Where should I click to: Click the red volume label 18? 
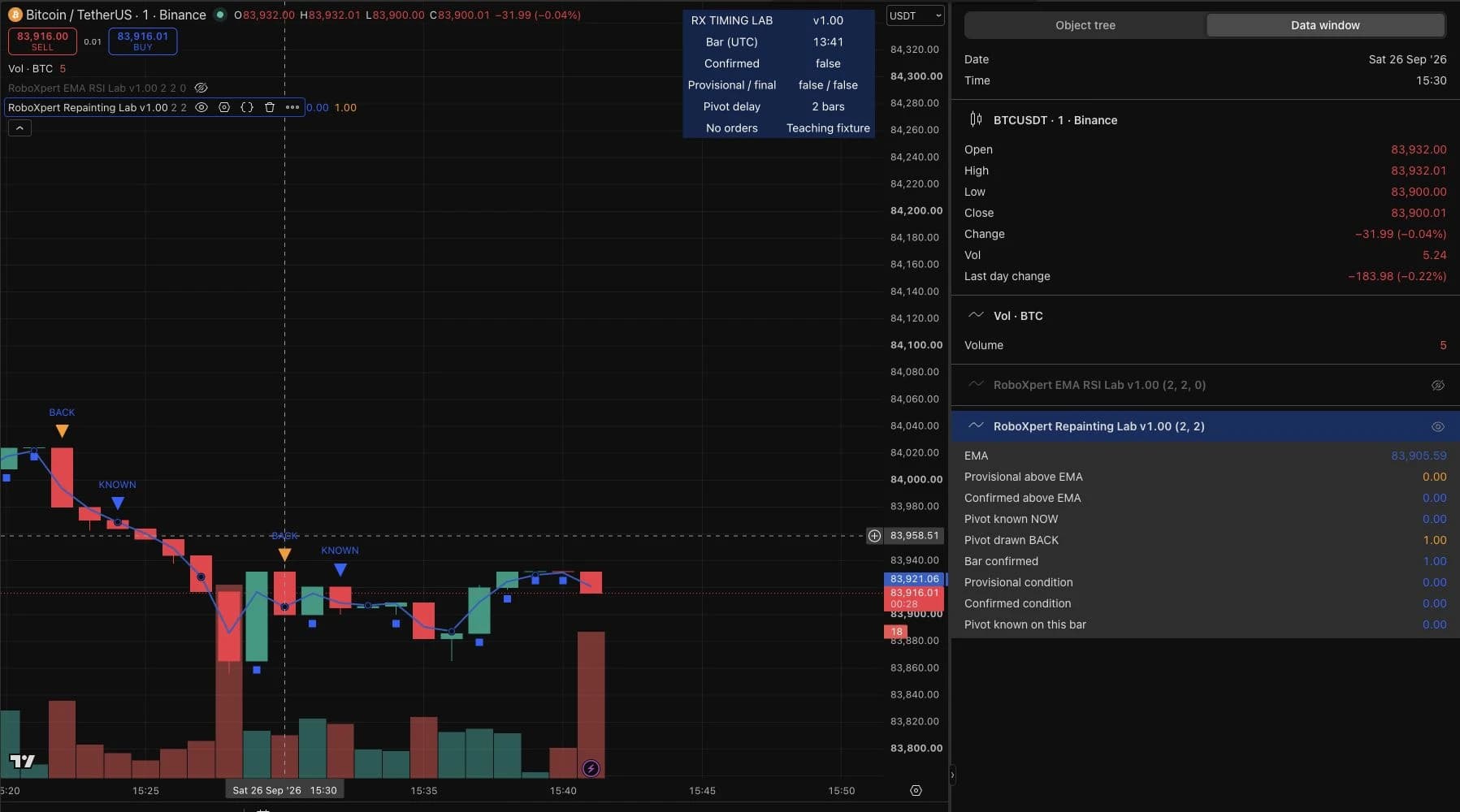[896, 632]
